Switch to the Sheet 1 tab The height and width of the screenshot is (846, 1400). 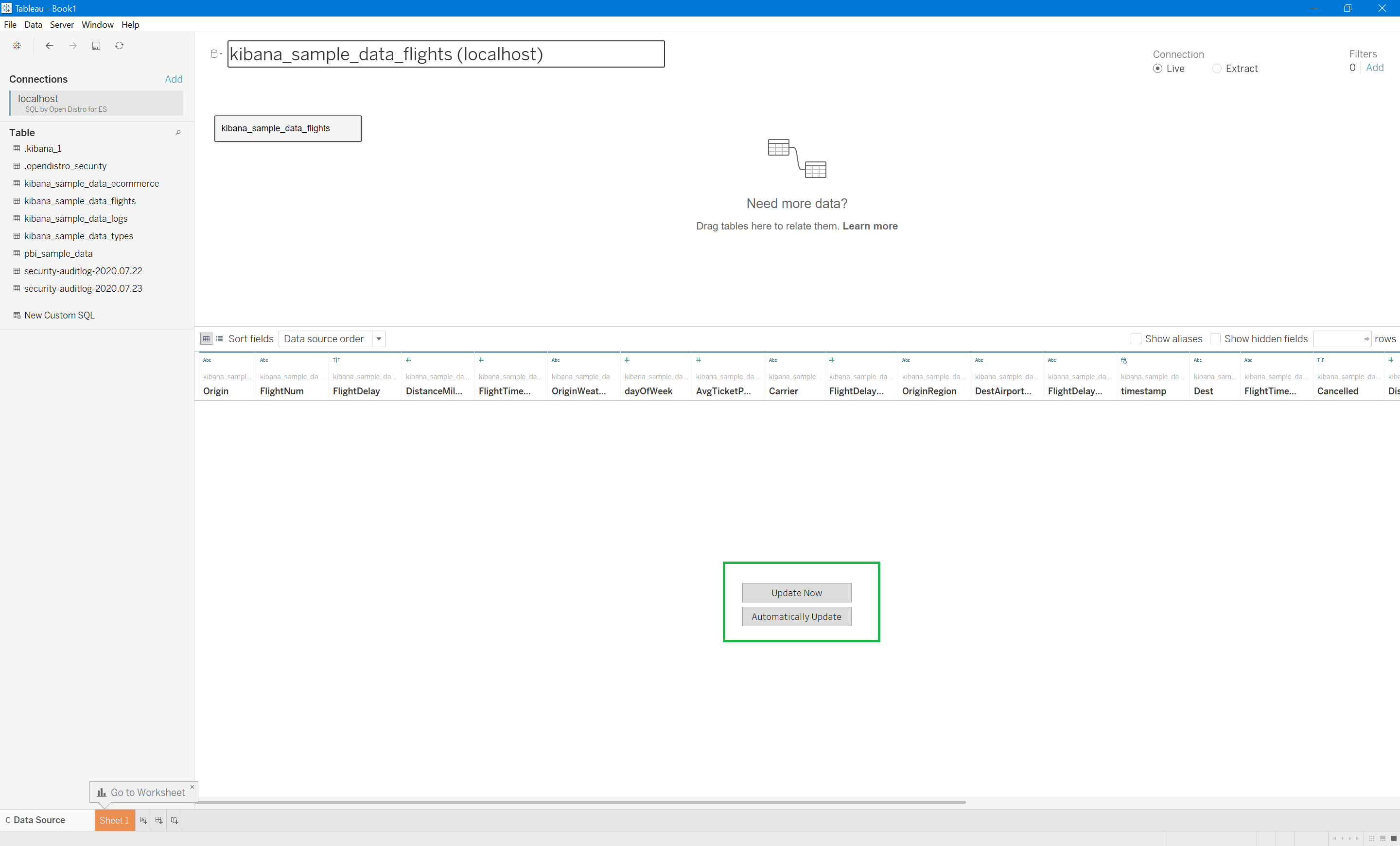click(115, 820)
